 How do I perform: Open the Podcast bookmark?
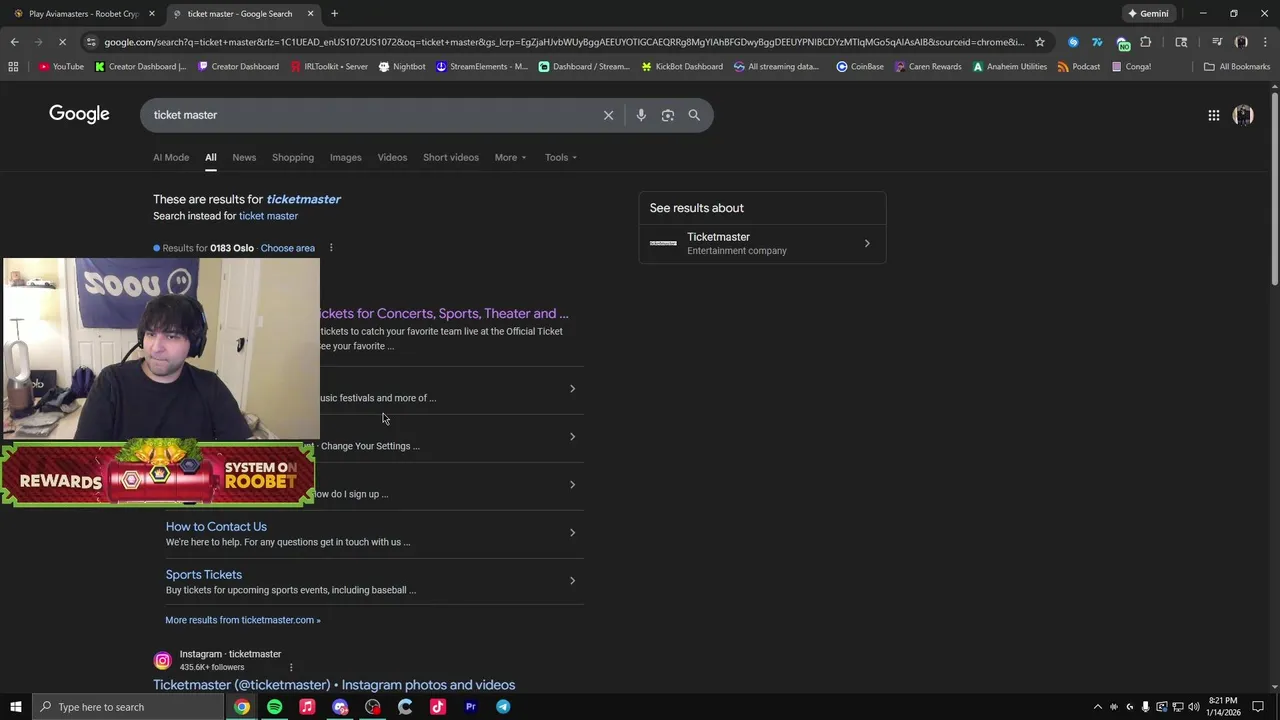(1079, 67)
